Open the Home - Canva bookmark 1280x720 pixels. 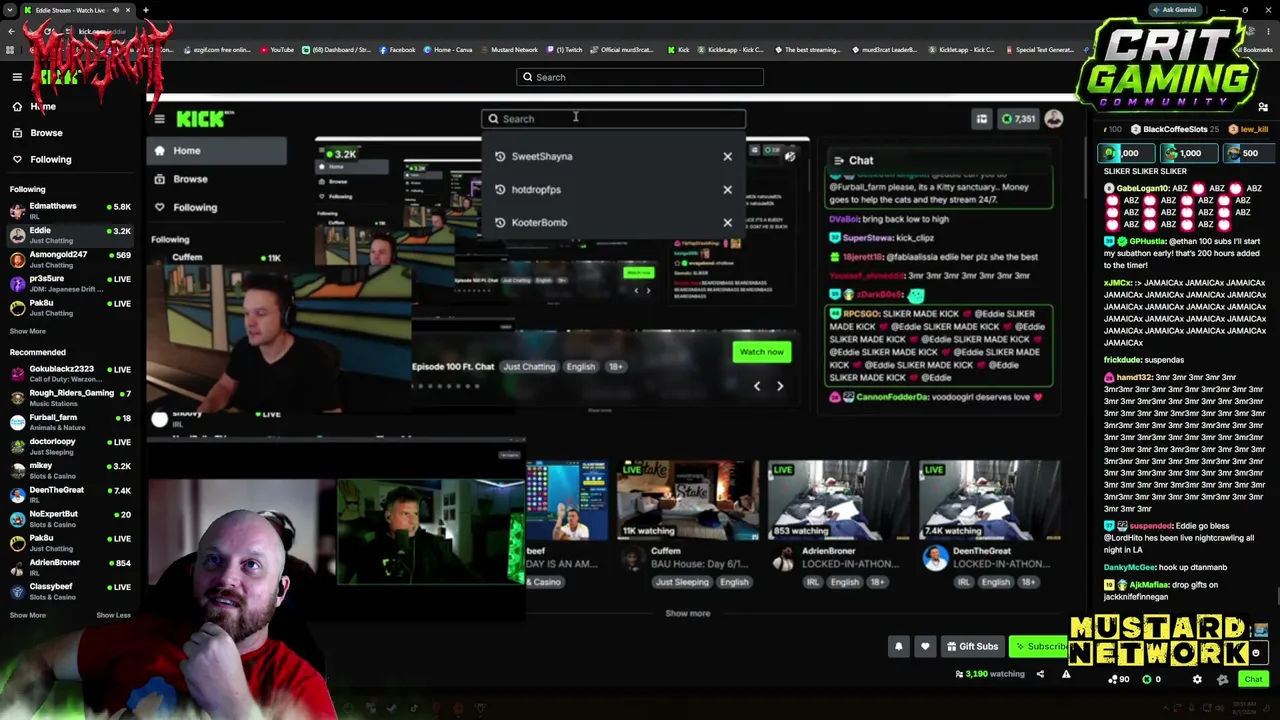[448, 50]
